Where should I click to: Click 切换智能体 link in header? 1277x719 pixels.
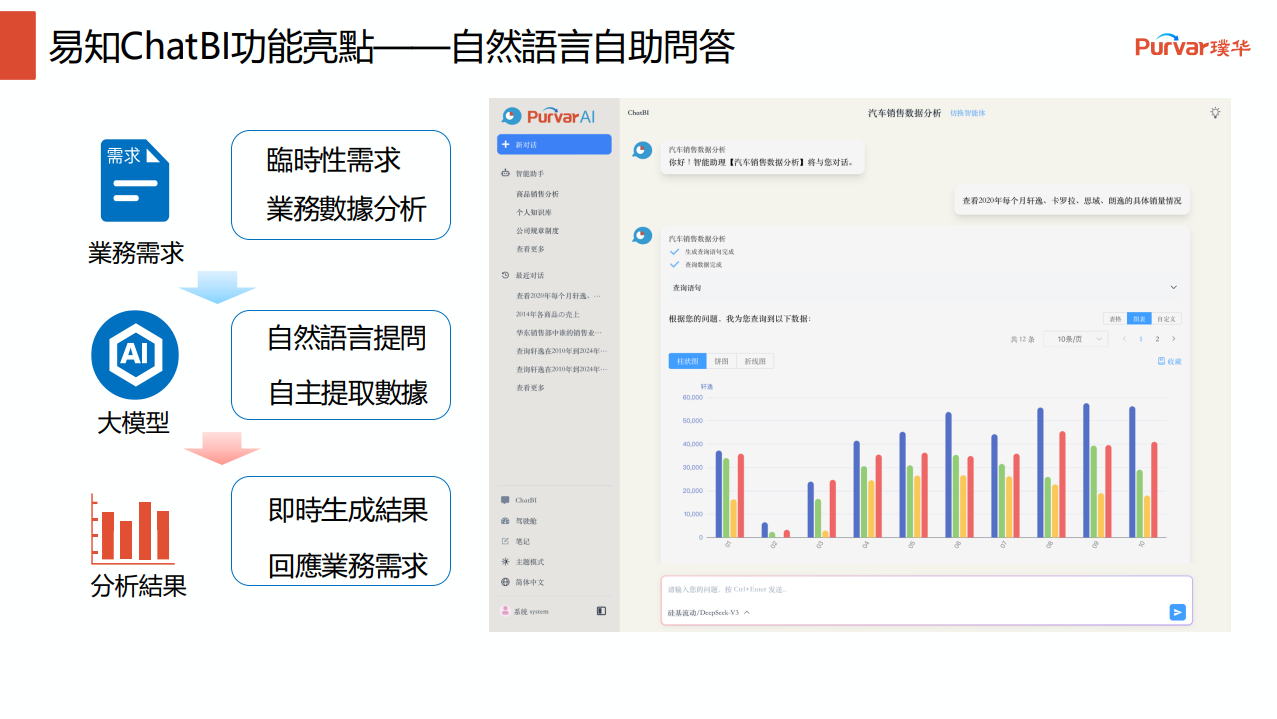point(967,113)
